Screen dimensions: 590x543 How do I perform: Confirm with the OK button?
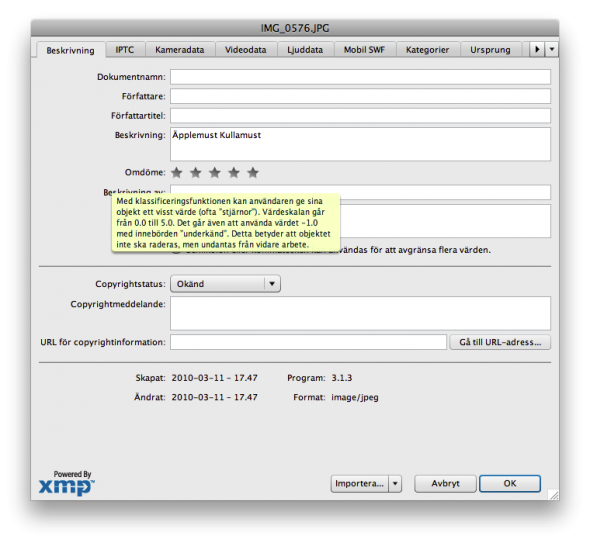click(510, 484)
